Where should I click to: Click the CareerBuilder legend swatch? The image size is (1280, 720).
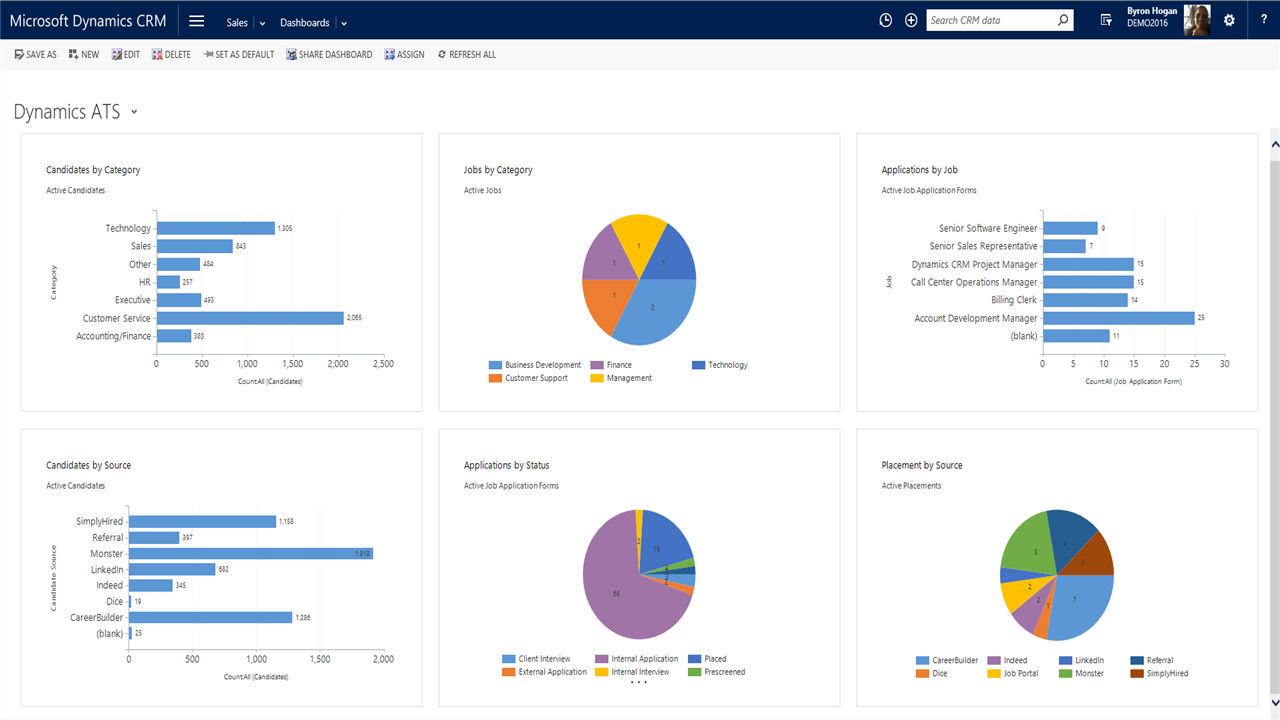[x=922, y=660]
